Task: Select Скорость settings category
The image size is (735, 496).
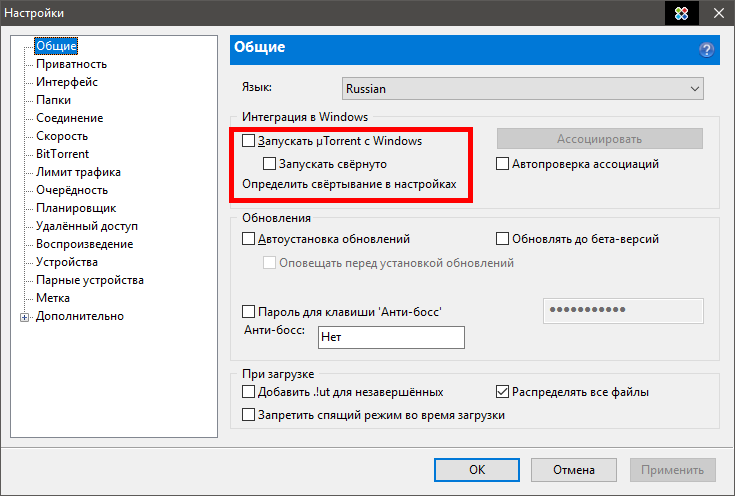Action: click(62, 136)
